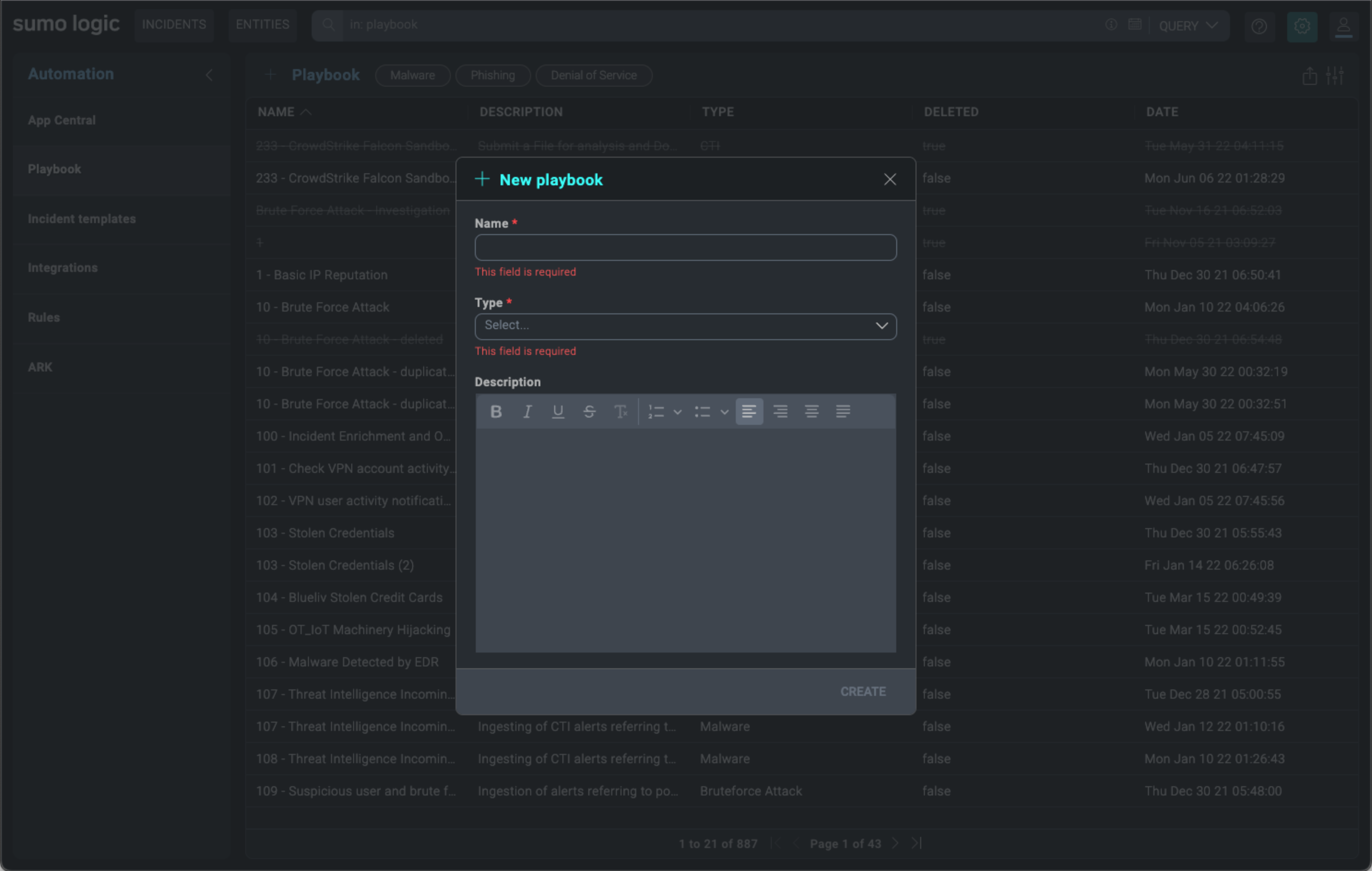Open the Incident templates sidebar section
Viewport: 1372px width, 871px height.
click(x=82, y=218)
